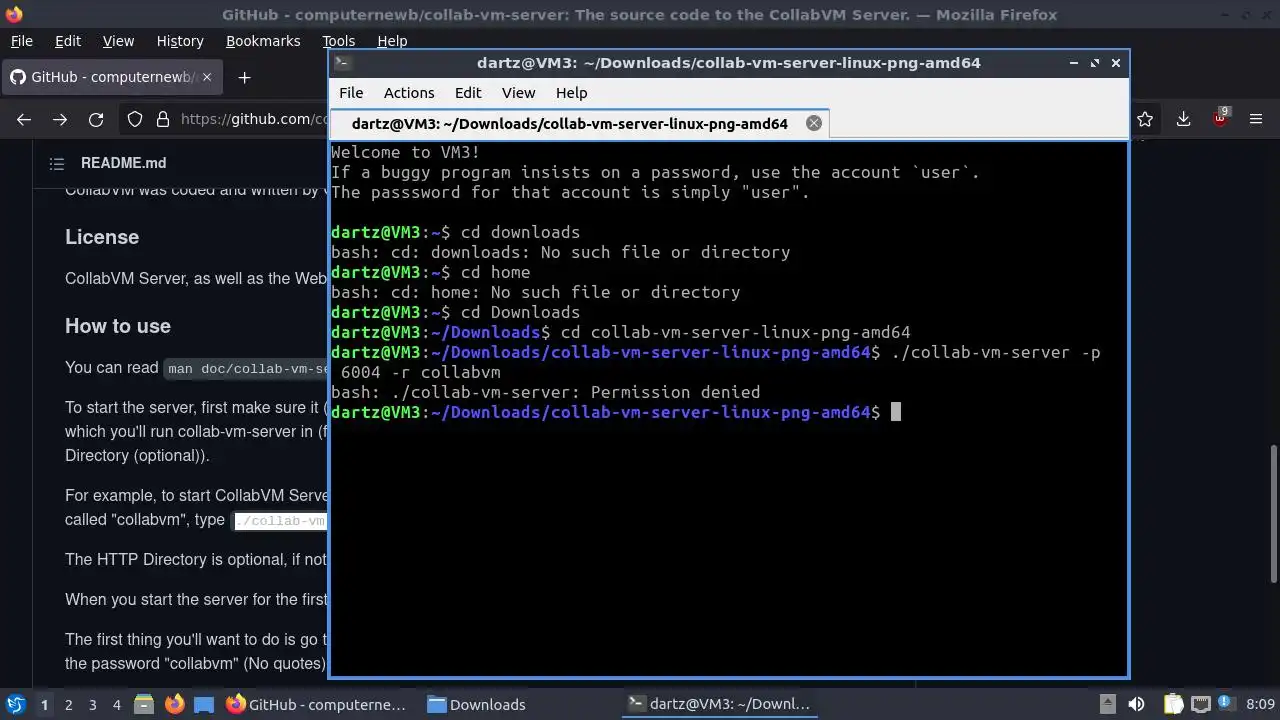Reload the GitHub page
1280x720 pixels.
pyautogui.click(x=96, y=119)
